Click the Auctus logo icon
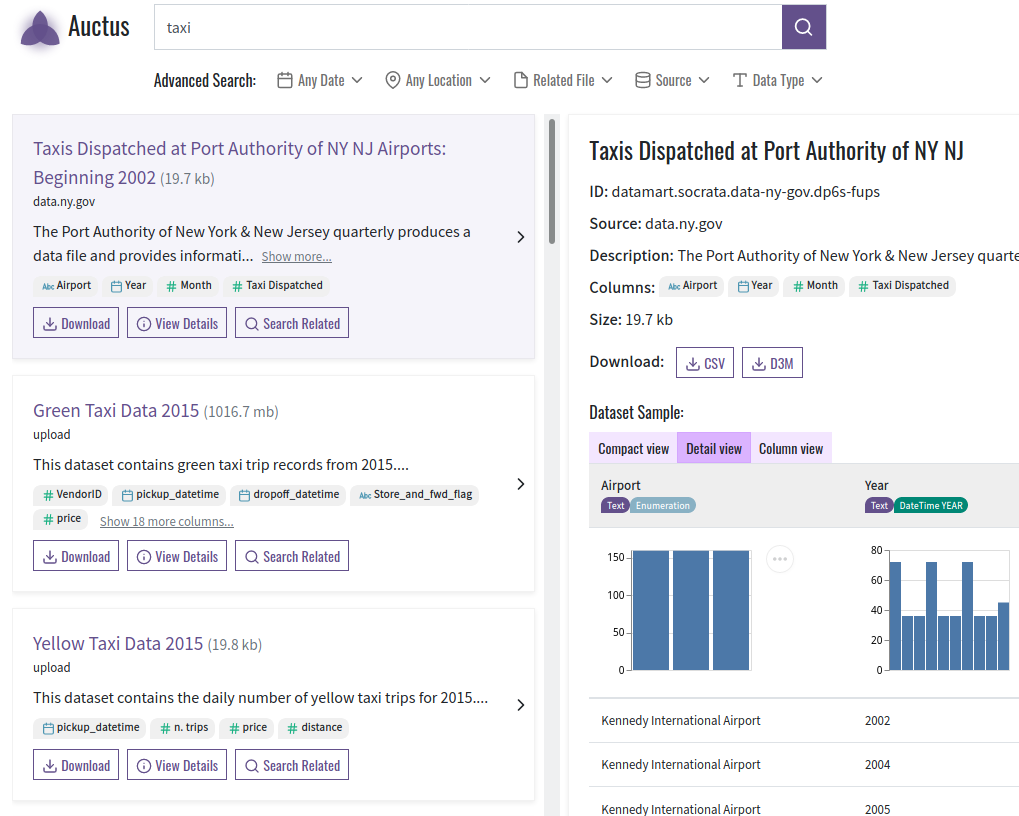This screenshot has height=816, width=1019. 40,29
